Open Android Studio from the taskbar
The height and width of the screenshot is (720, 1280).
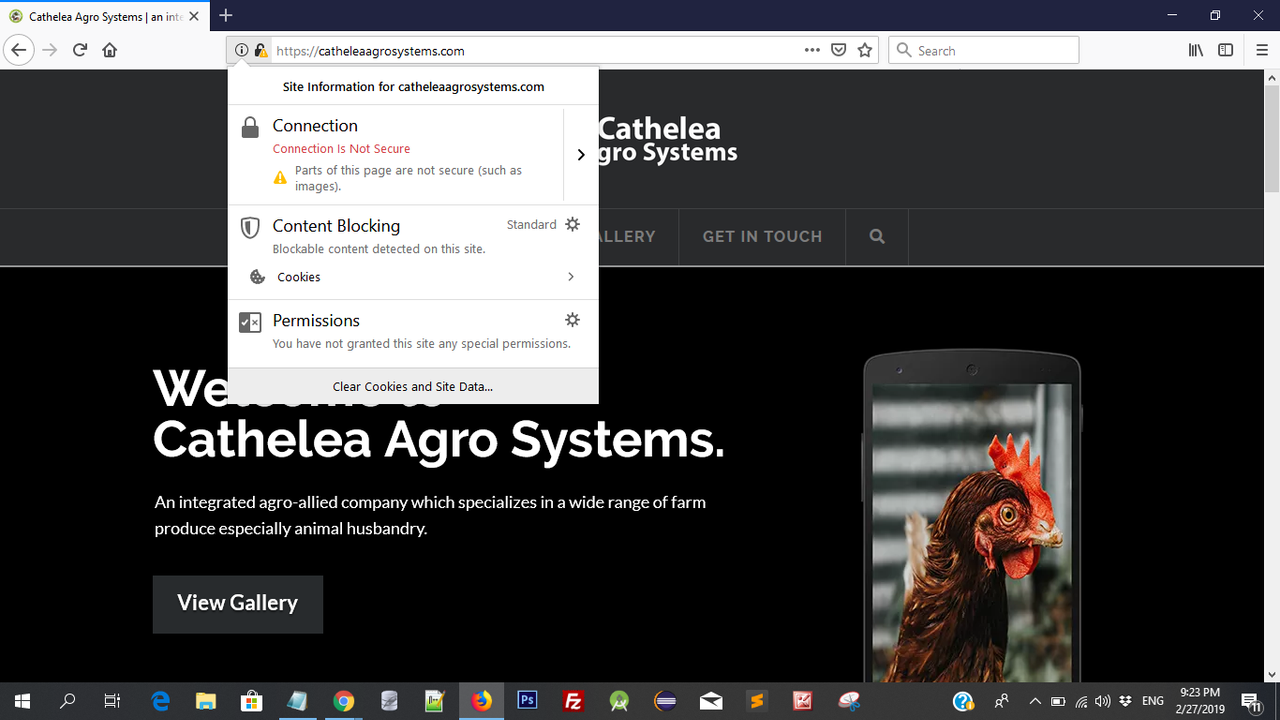619,701
